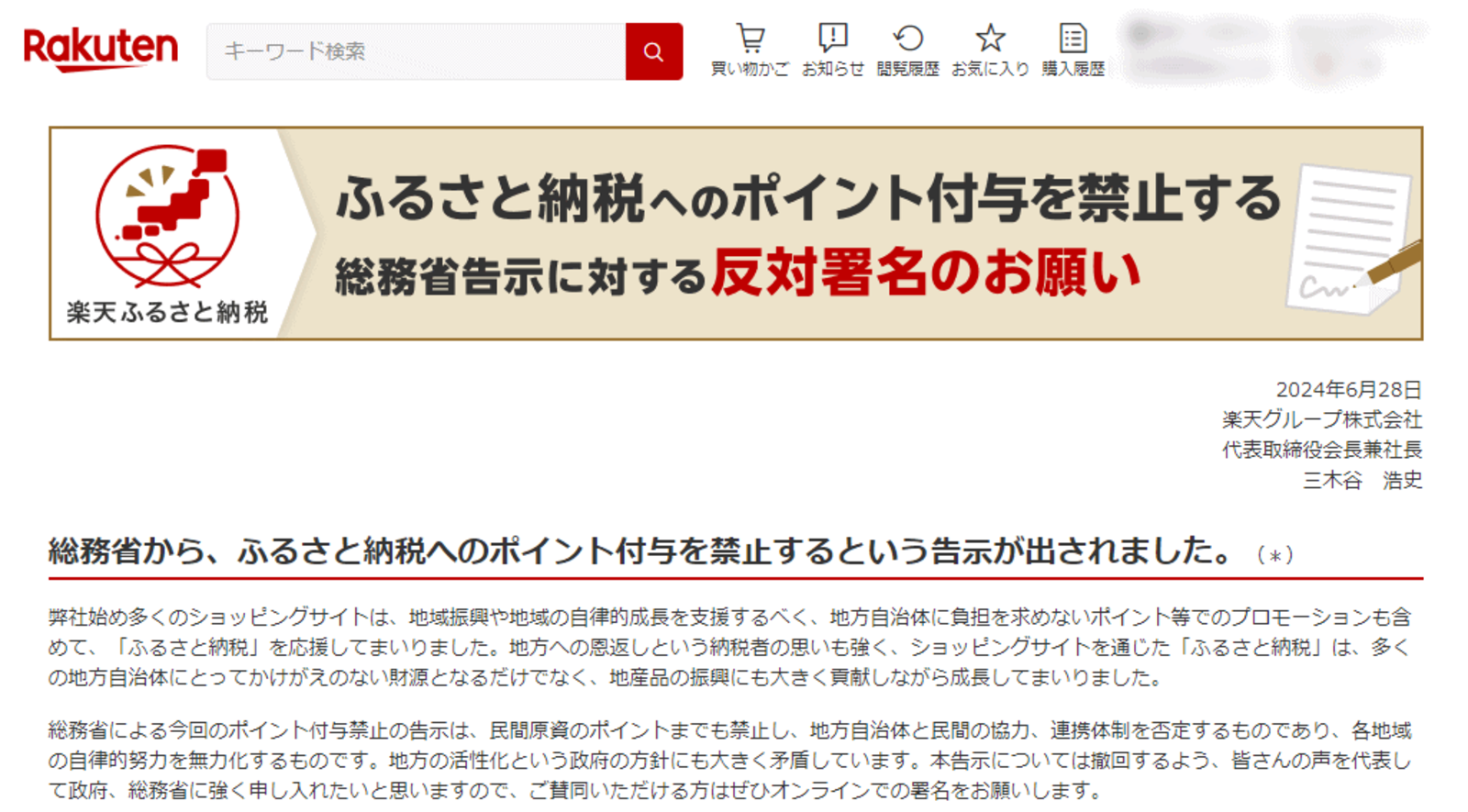The width and height of the screenshot is (1468, 812).
Task: Click the text 代表取締役会長兼社長
Action: click(x=1322, y=450)
